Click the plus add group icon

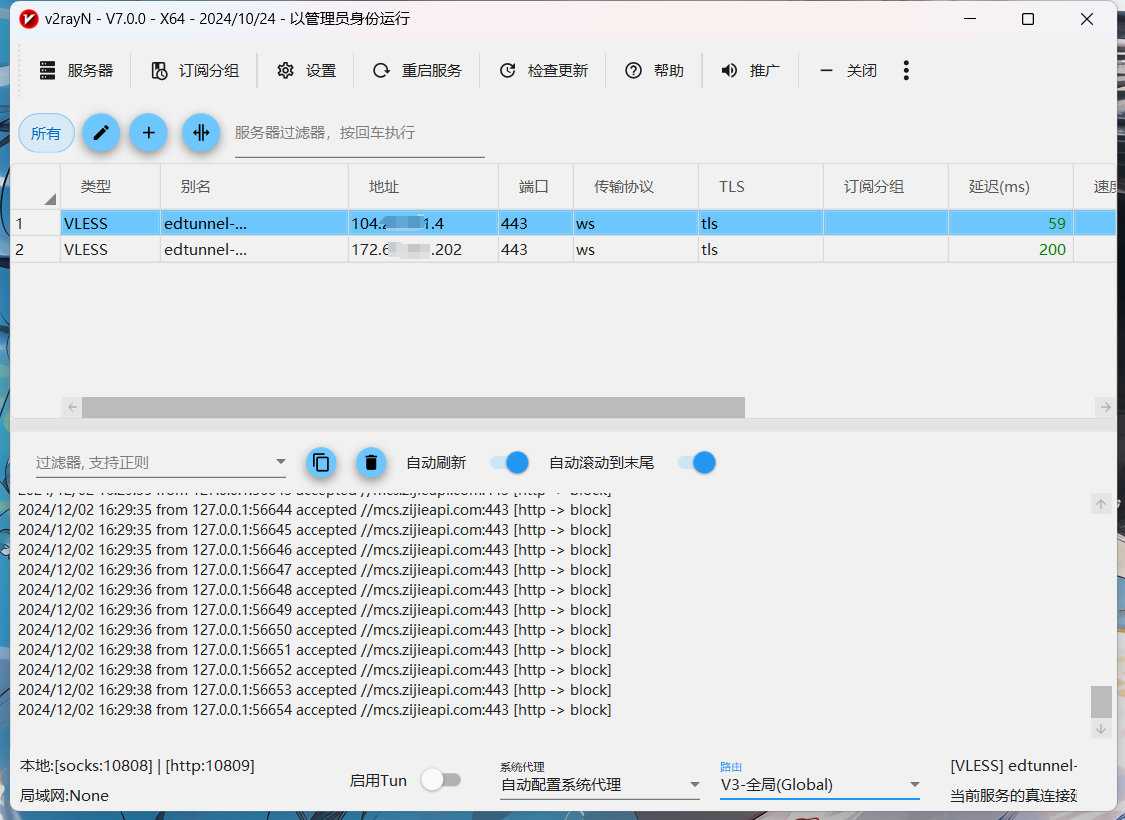pos(149,133)
